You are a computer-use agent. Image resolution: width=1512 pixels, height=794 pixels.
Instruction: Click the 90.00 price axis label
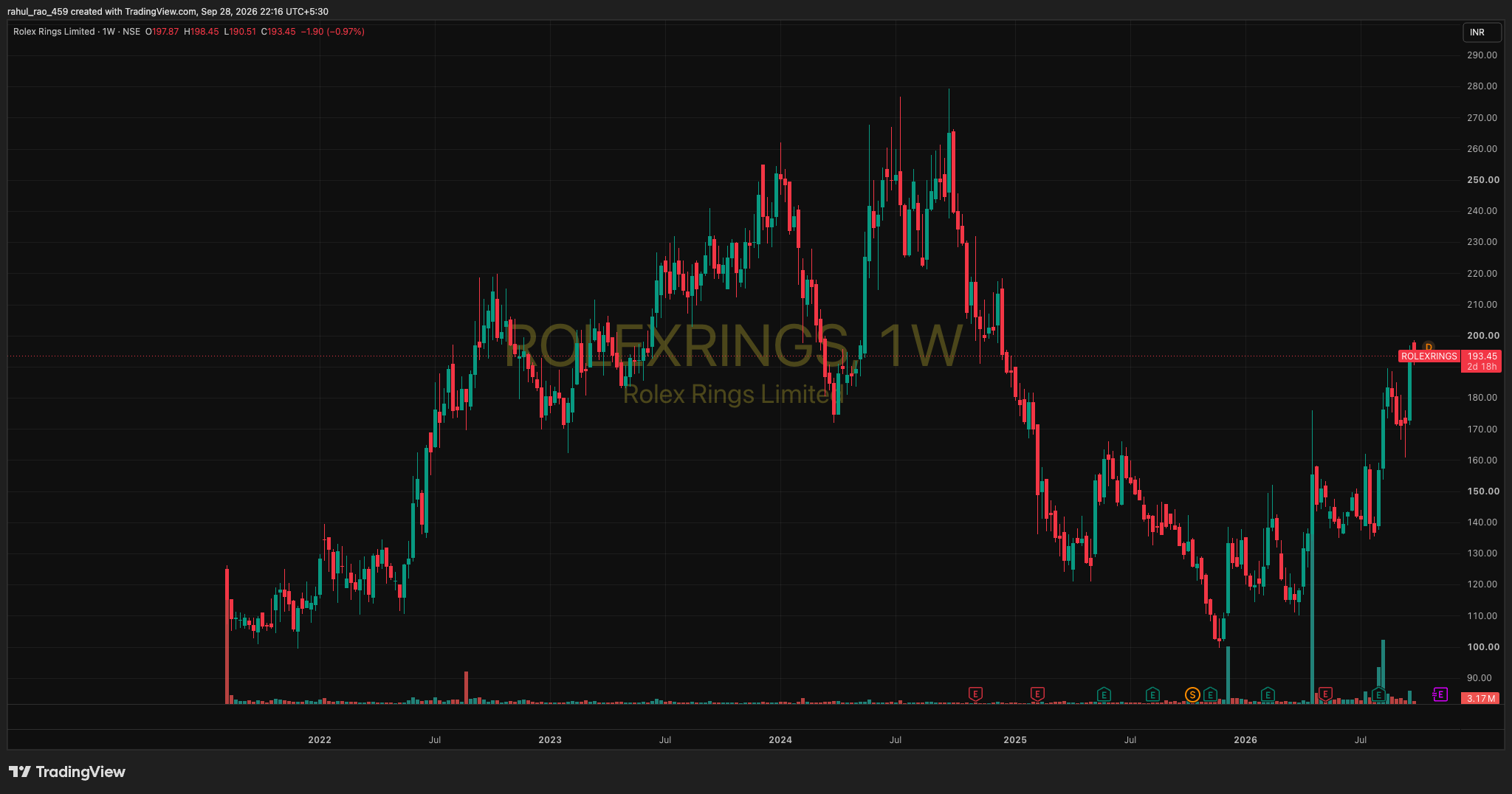[x=1480, y=677]
